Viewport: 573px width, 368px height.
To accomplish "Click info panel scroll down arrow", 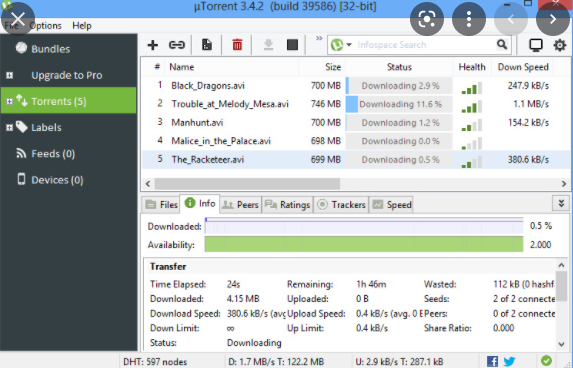I will pos(562,344).
